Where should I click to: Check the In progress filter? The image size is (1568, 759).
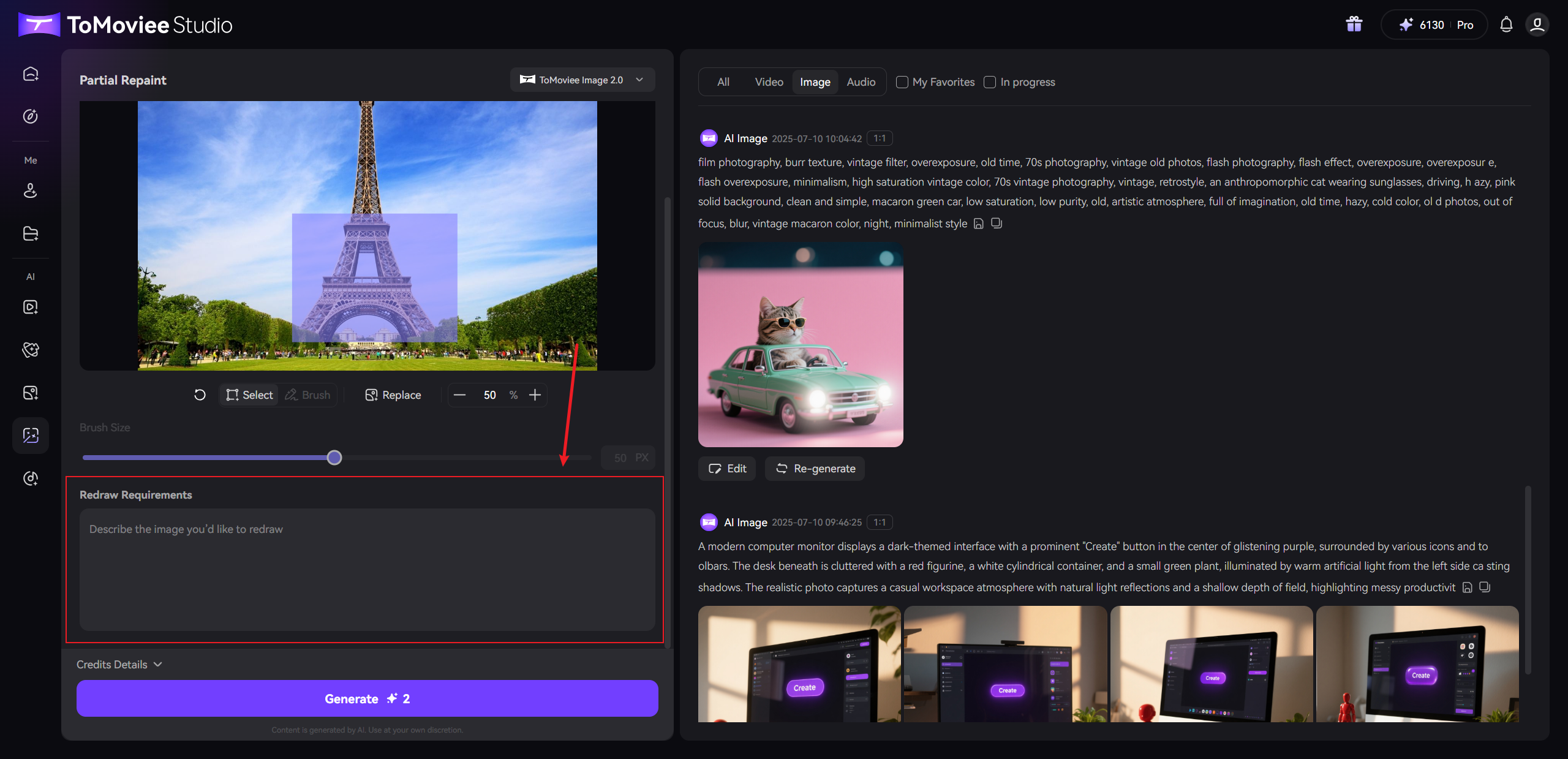(990, 82)
